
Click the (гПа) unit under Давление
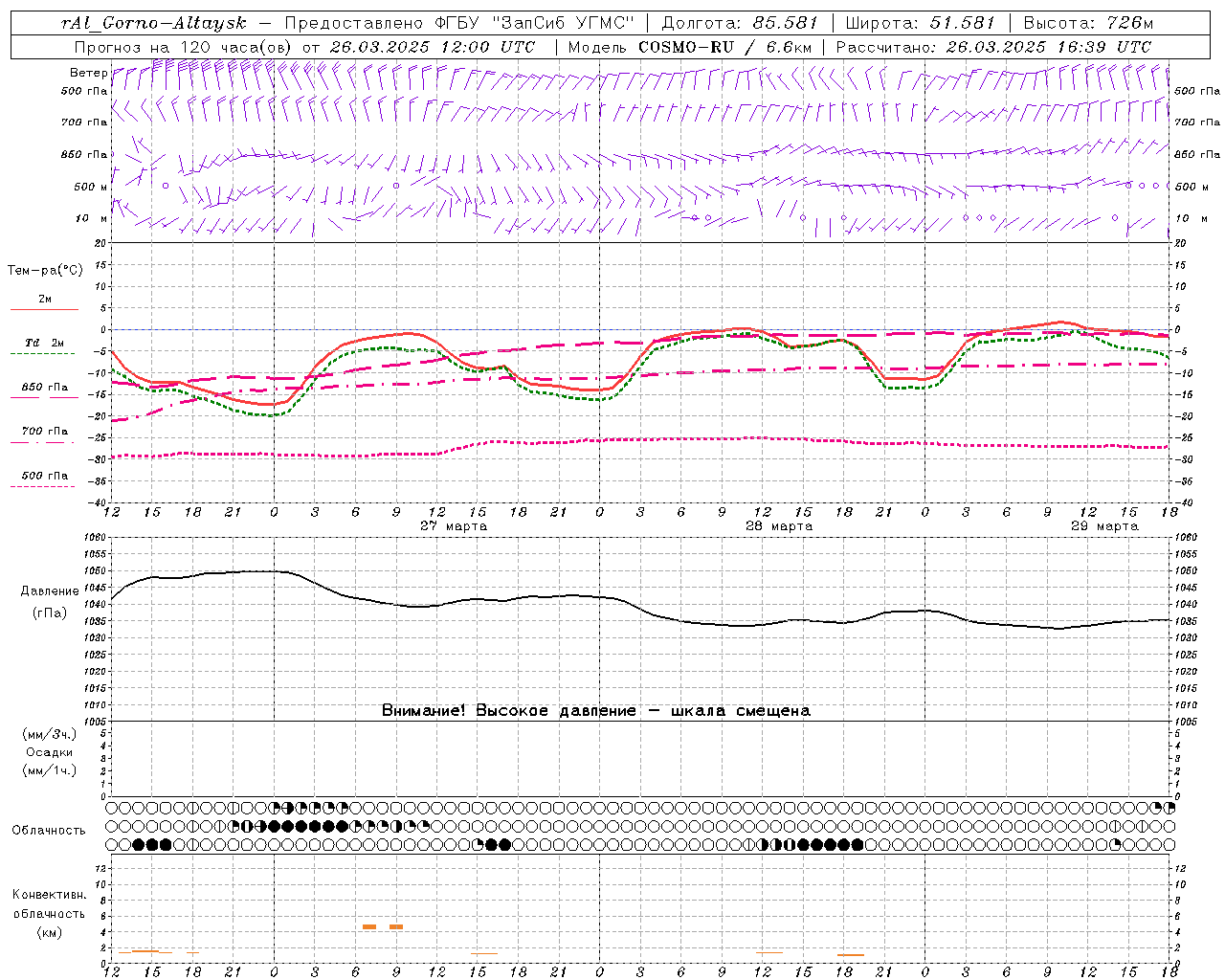coord(50,613)
